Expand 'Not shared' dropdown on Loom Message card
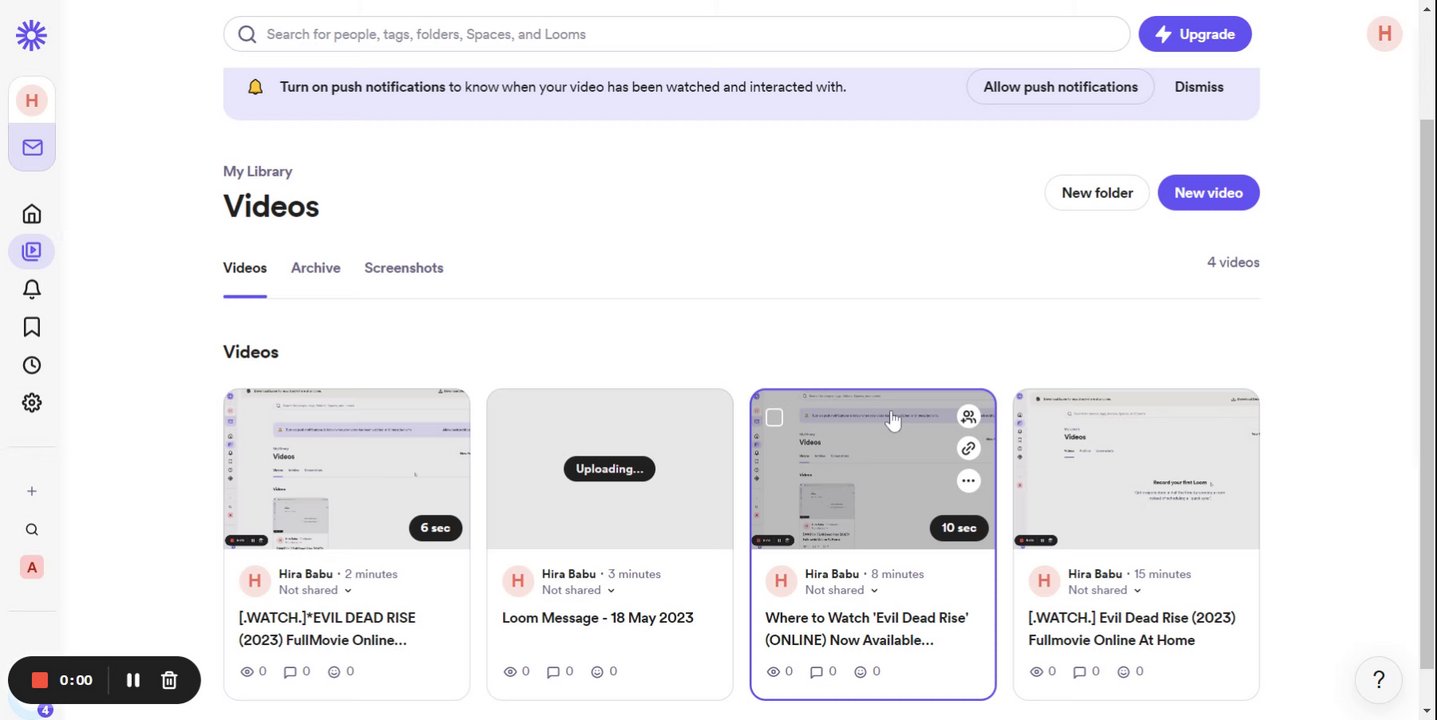 (x=578, y=590)
